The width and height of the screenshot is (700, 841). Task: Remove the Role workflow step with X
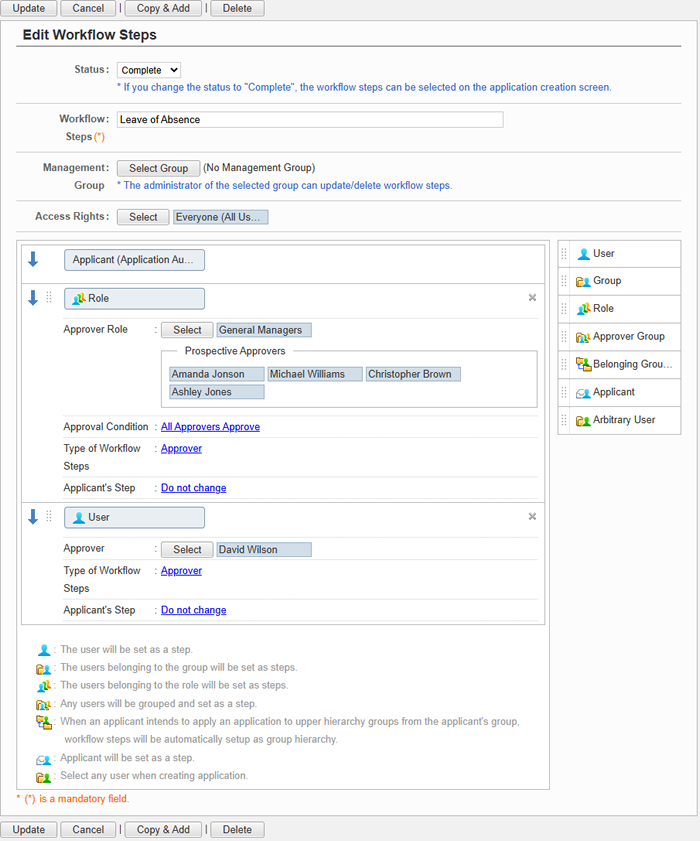pos(532,298)
